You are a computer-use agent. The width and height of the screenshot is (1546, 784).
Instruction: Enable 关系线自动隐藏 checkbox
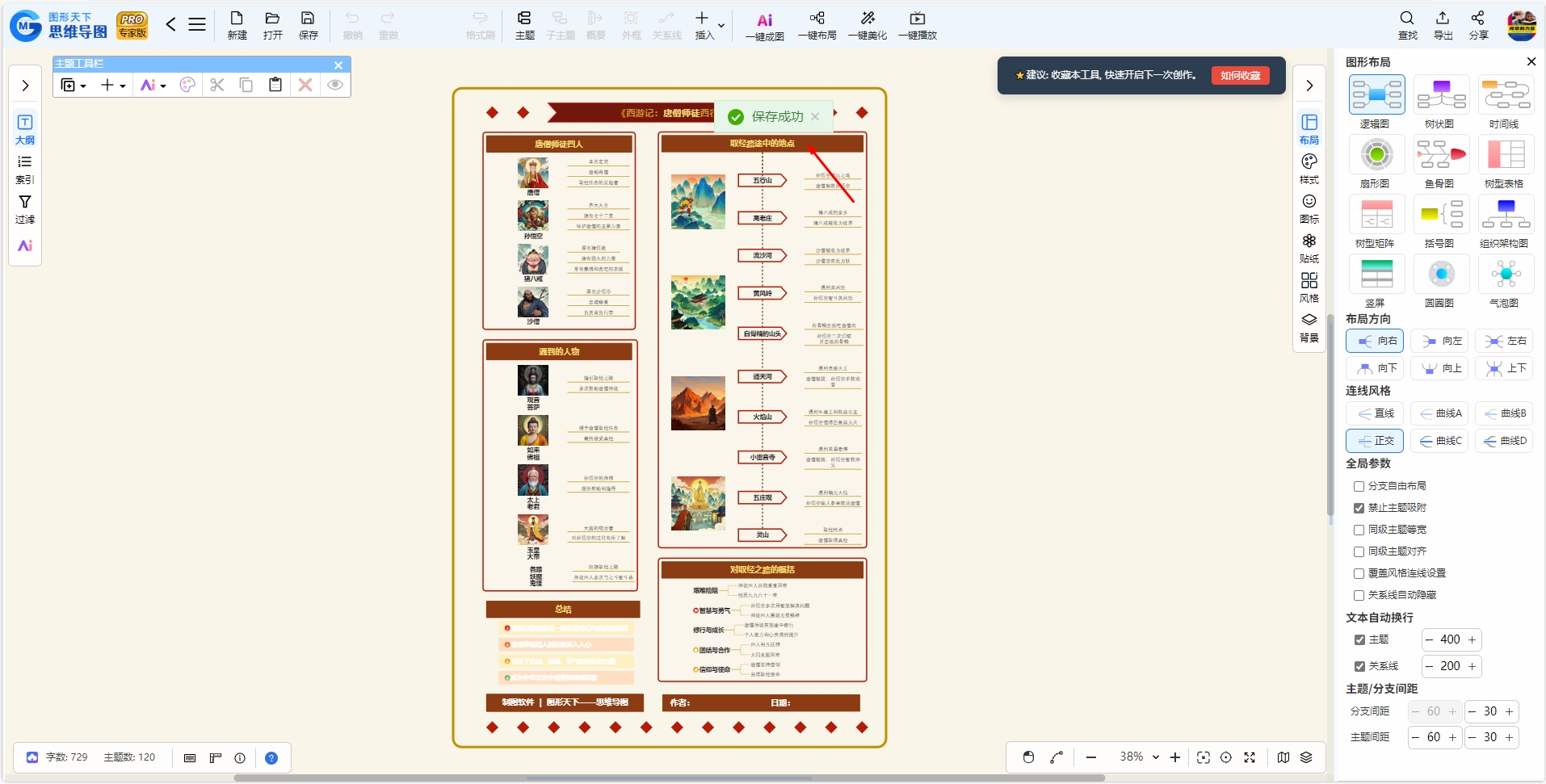1359,595
